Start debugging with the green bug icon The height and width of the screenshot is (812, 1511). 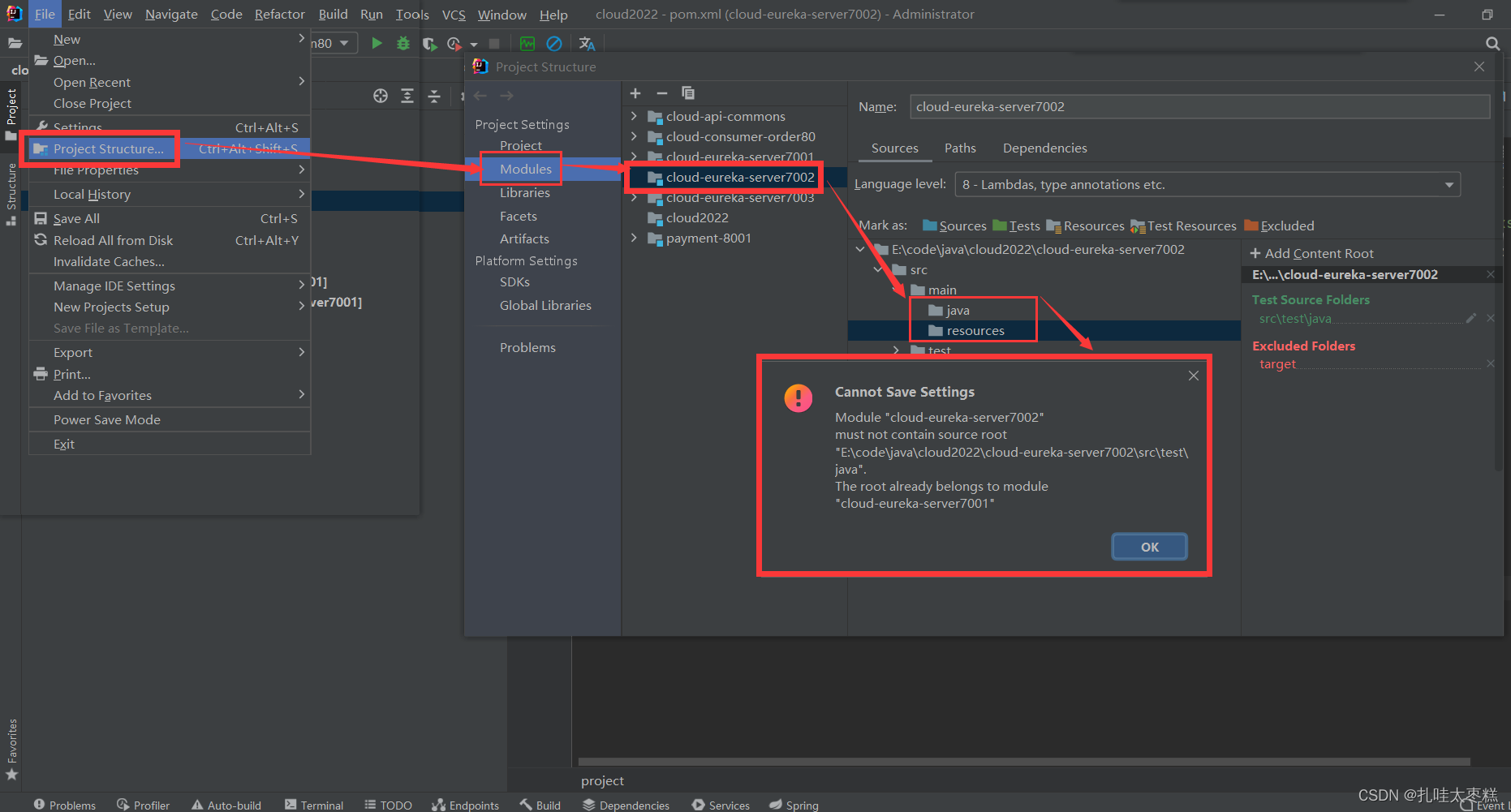(403, 43)
